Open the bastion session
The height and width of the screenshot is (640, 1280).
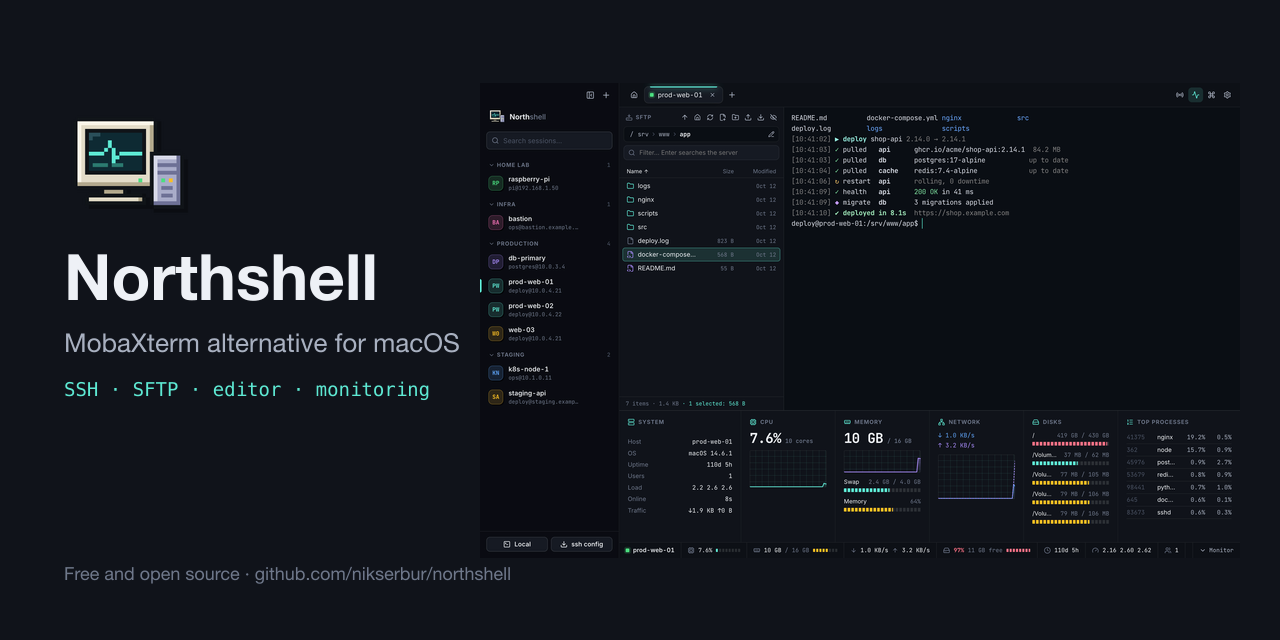tap(549, 222)
